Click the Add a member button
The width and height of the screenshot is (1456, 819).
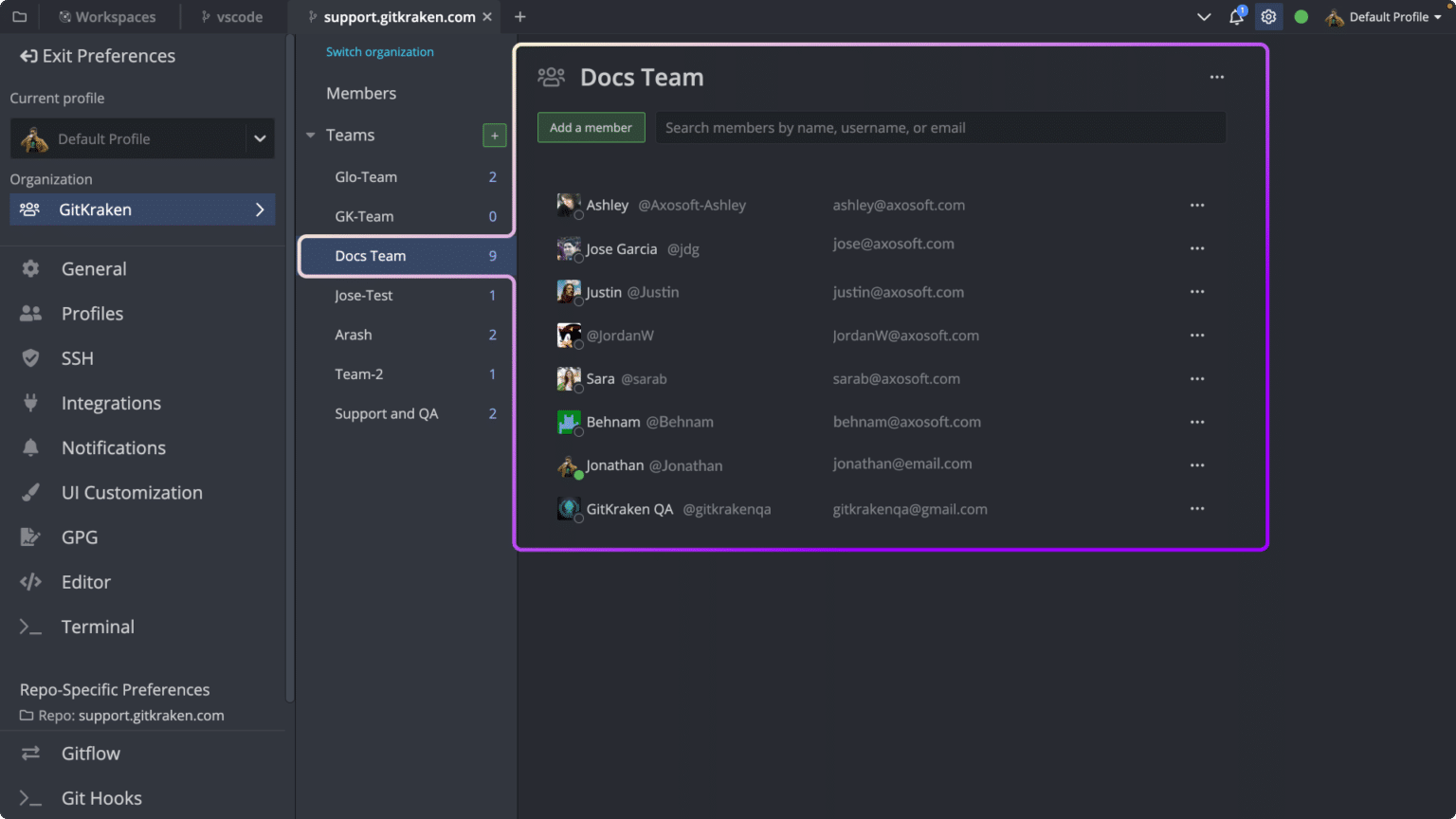tap(591, 128)
